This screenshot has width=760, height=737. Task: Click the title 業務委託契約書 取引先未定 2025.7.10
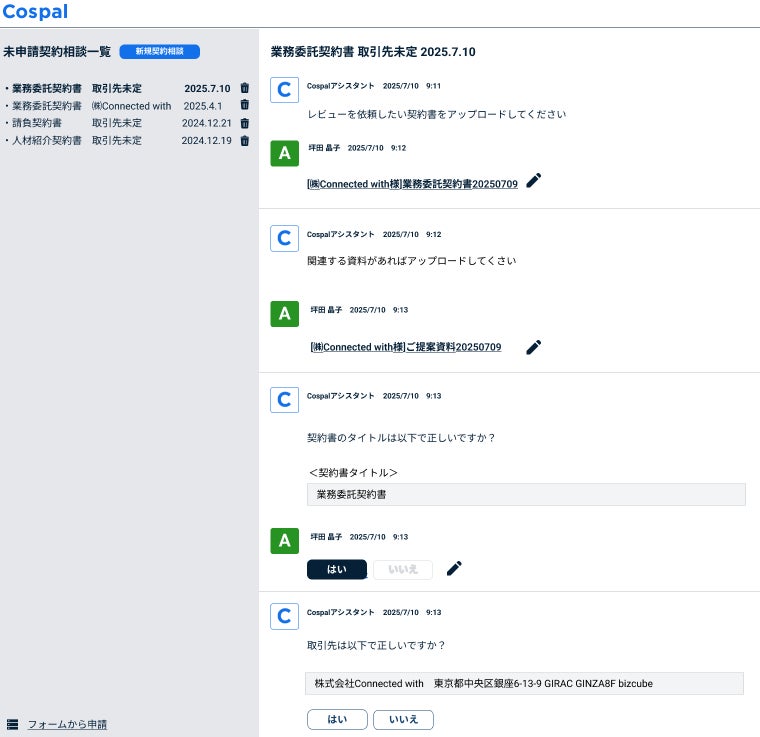[373, 52]
